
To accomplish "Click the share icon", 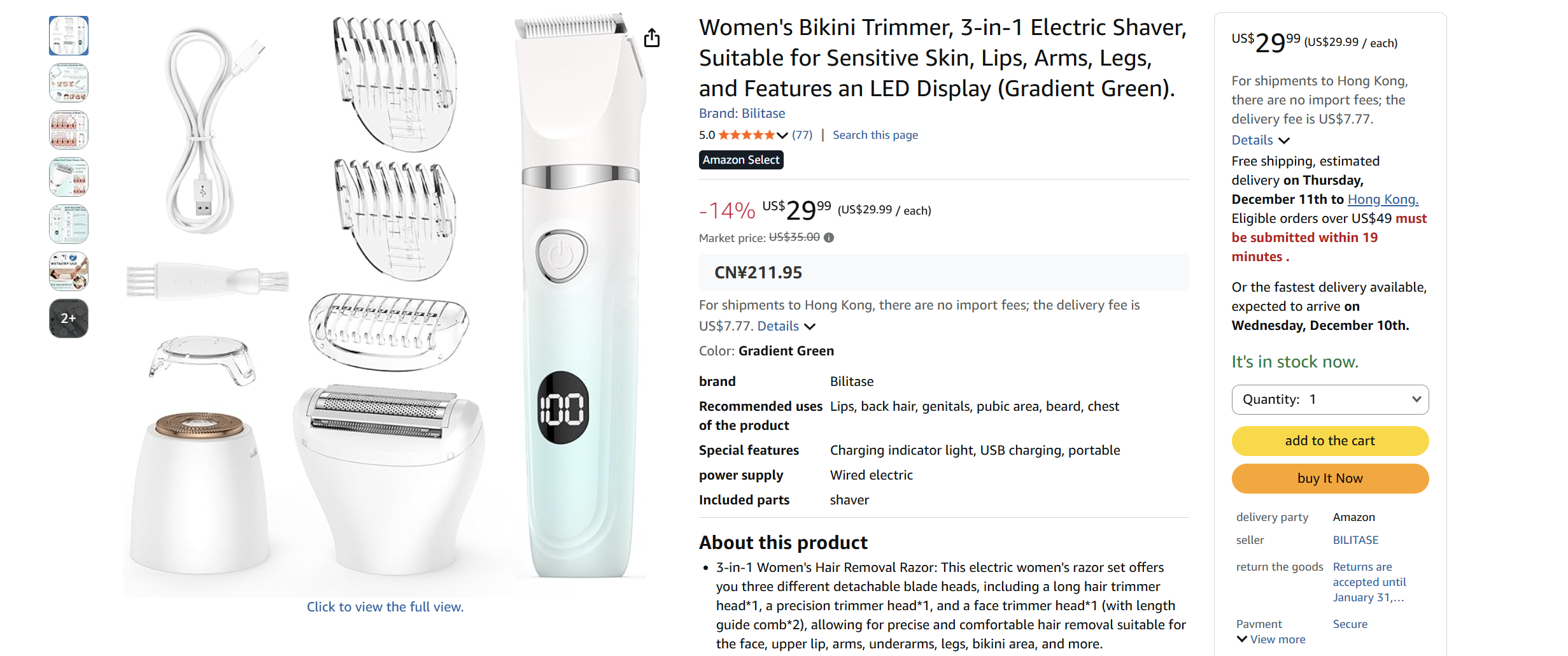I will pyautogui.click(x=651, y=38).
